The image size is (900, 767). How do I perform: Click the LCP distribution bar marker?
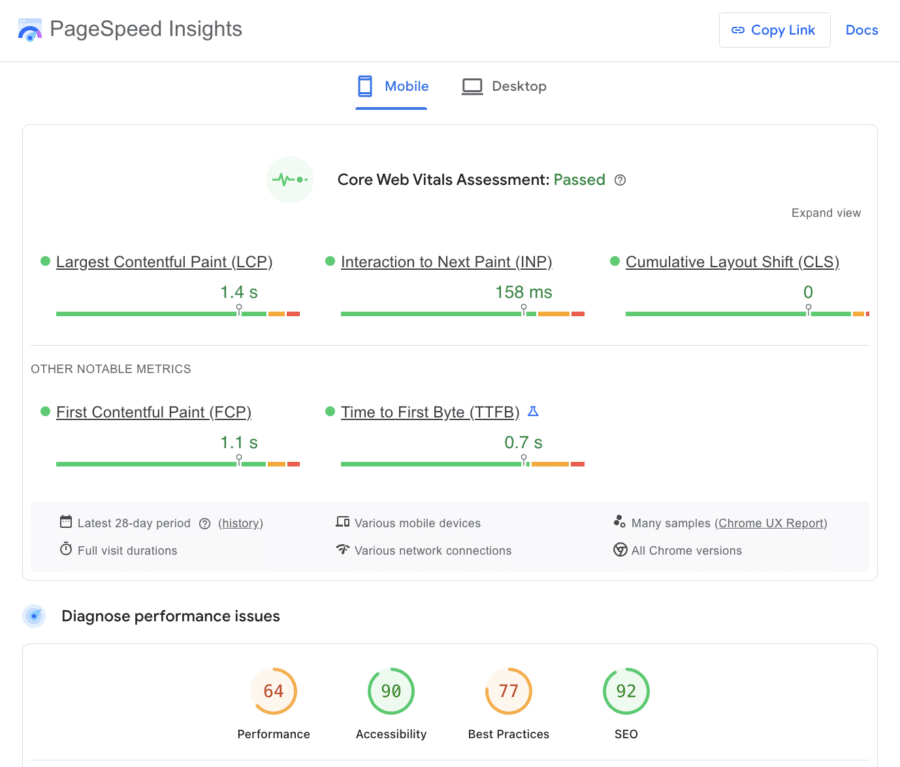(239, 310)
